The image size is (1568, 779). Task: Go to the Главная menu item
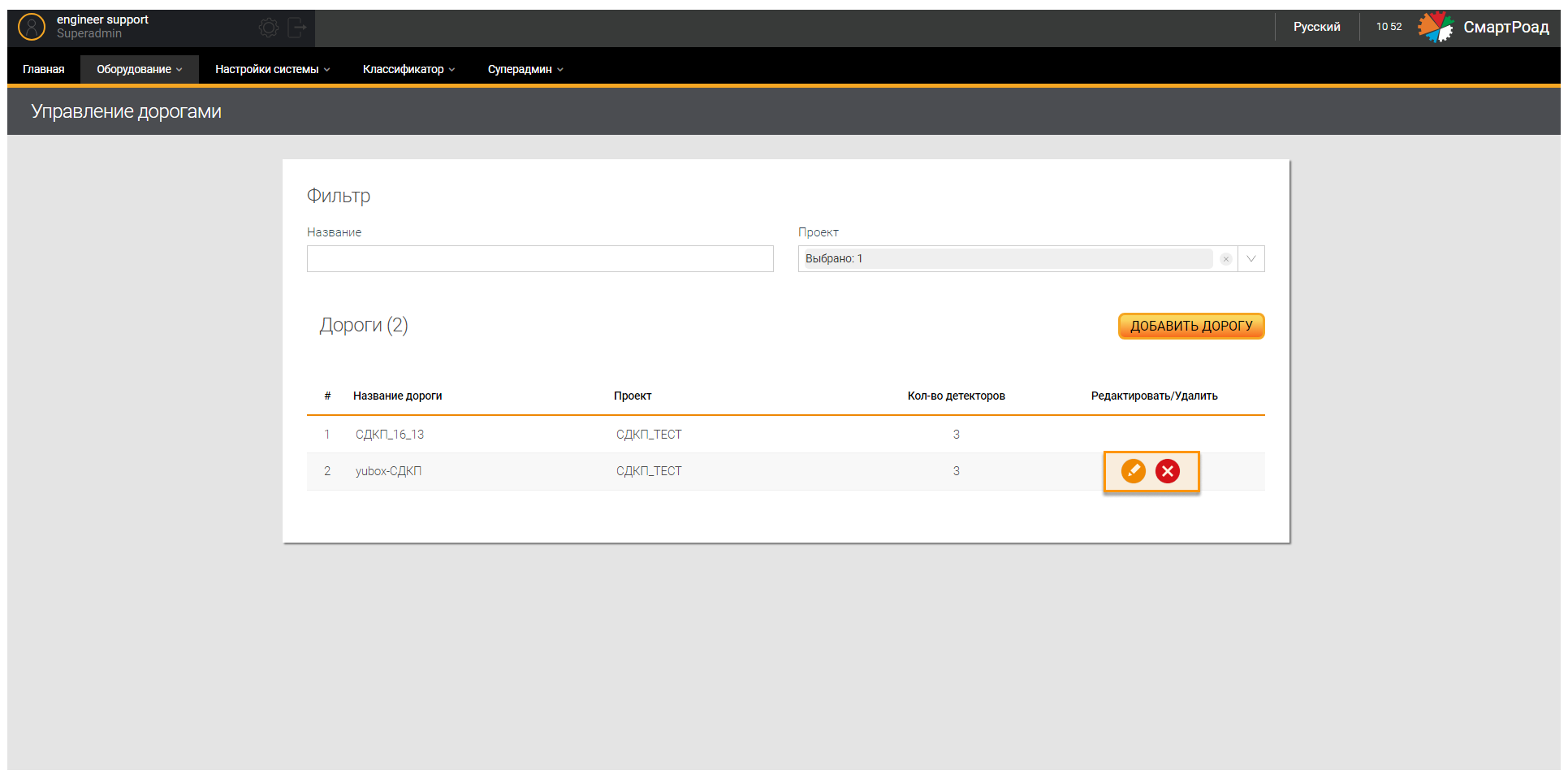point(44,69)
